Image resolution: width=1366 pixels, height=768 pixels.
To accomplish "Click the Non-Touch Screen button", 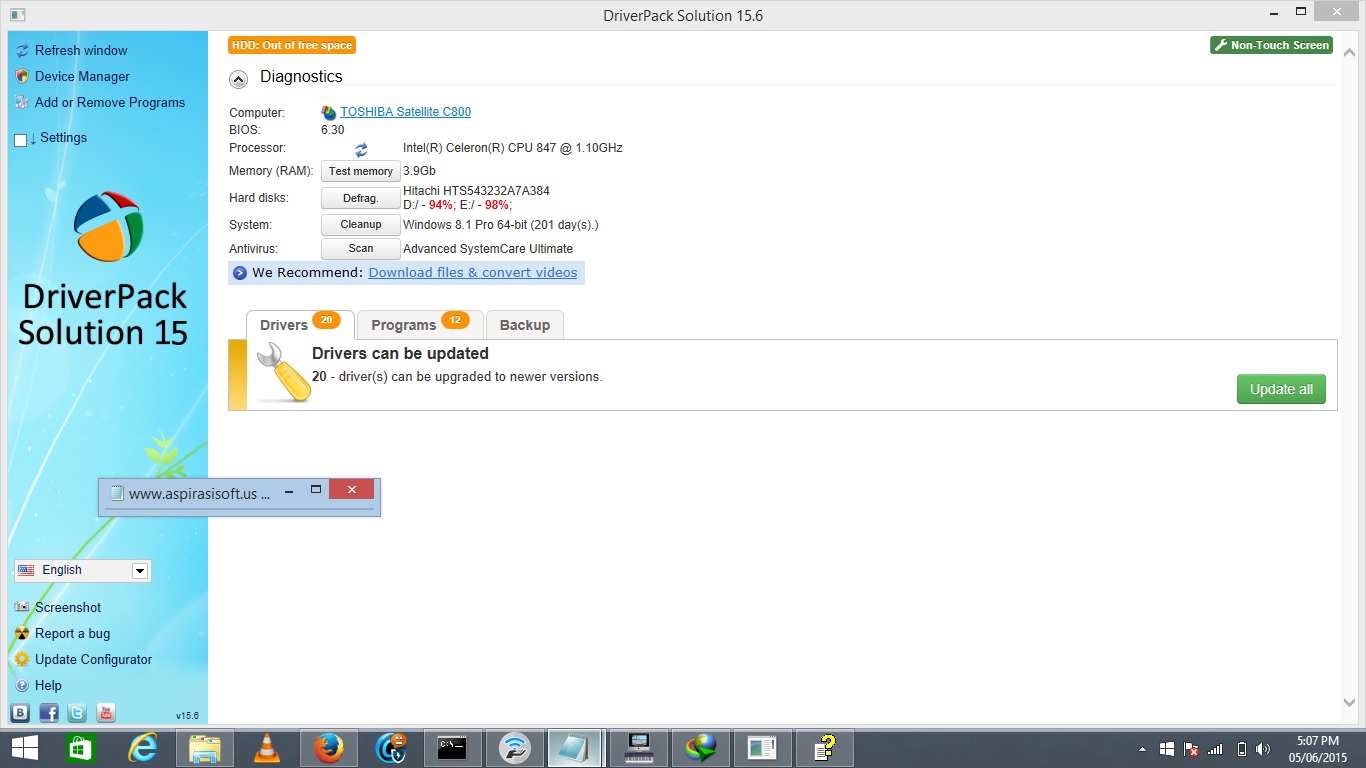I will (x=1271, y=45).
